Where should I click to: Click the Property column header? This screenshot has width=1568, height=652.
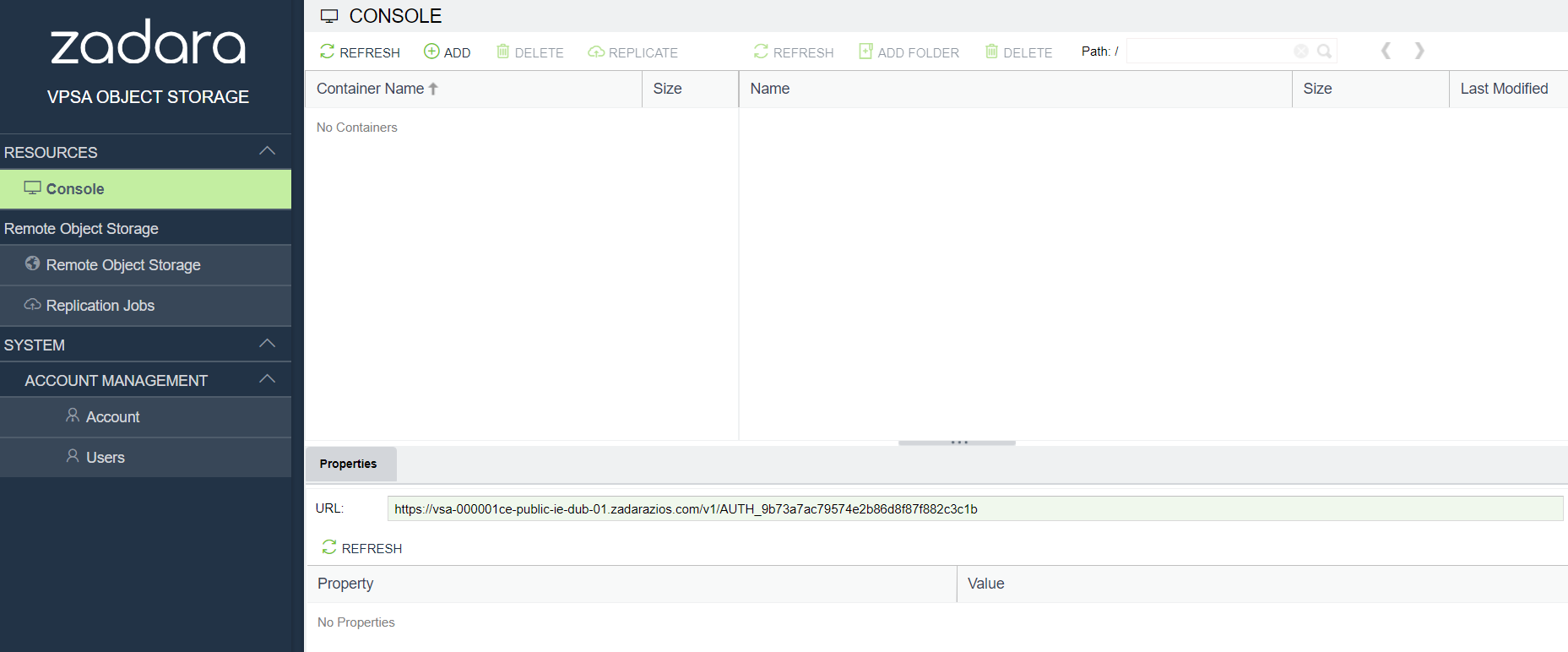click(x=631, y=584)
